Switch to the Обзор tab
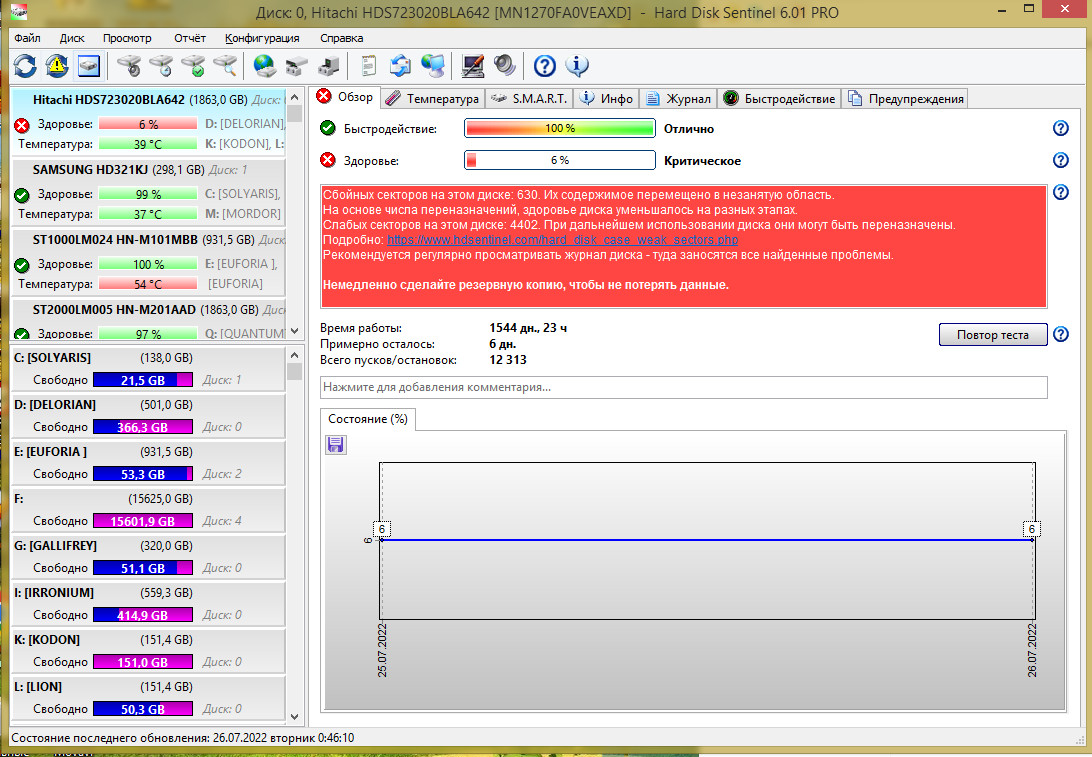The width and height of the screenshot is (1092, 757). pos(345,97)
